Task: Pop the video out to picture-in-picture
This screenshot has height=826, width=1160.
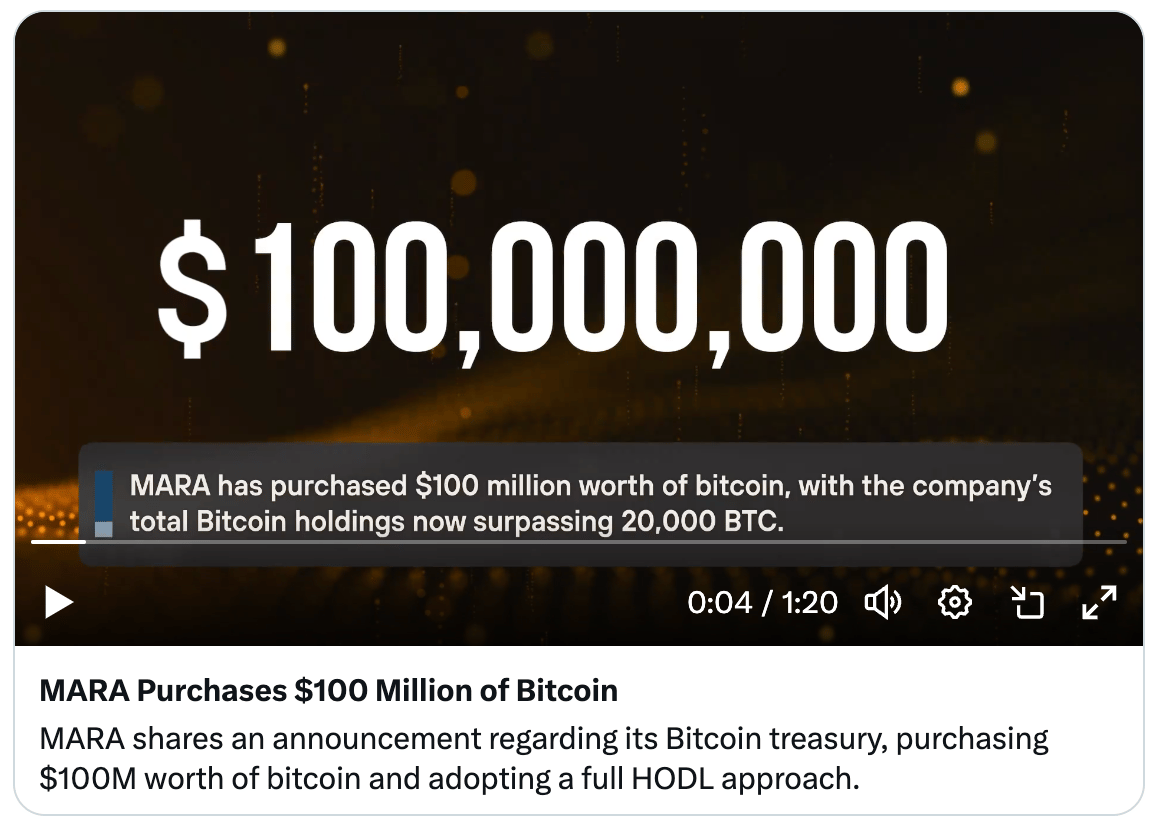Action: point(1027,603)
